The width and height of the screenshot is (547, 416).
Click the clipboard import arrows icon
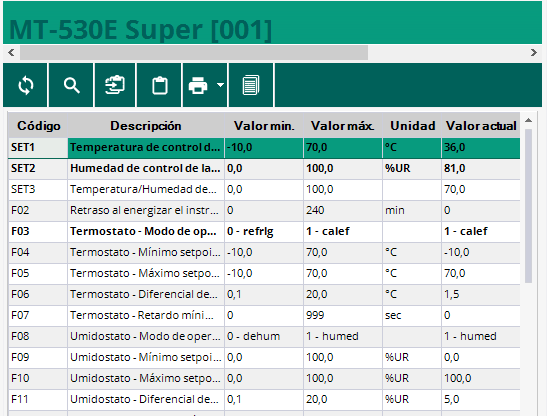pyautogui.click(x=115, y=85)
